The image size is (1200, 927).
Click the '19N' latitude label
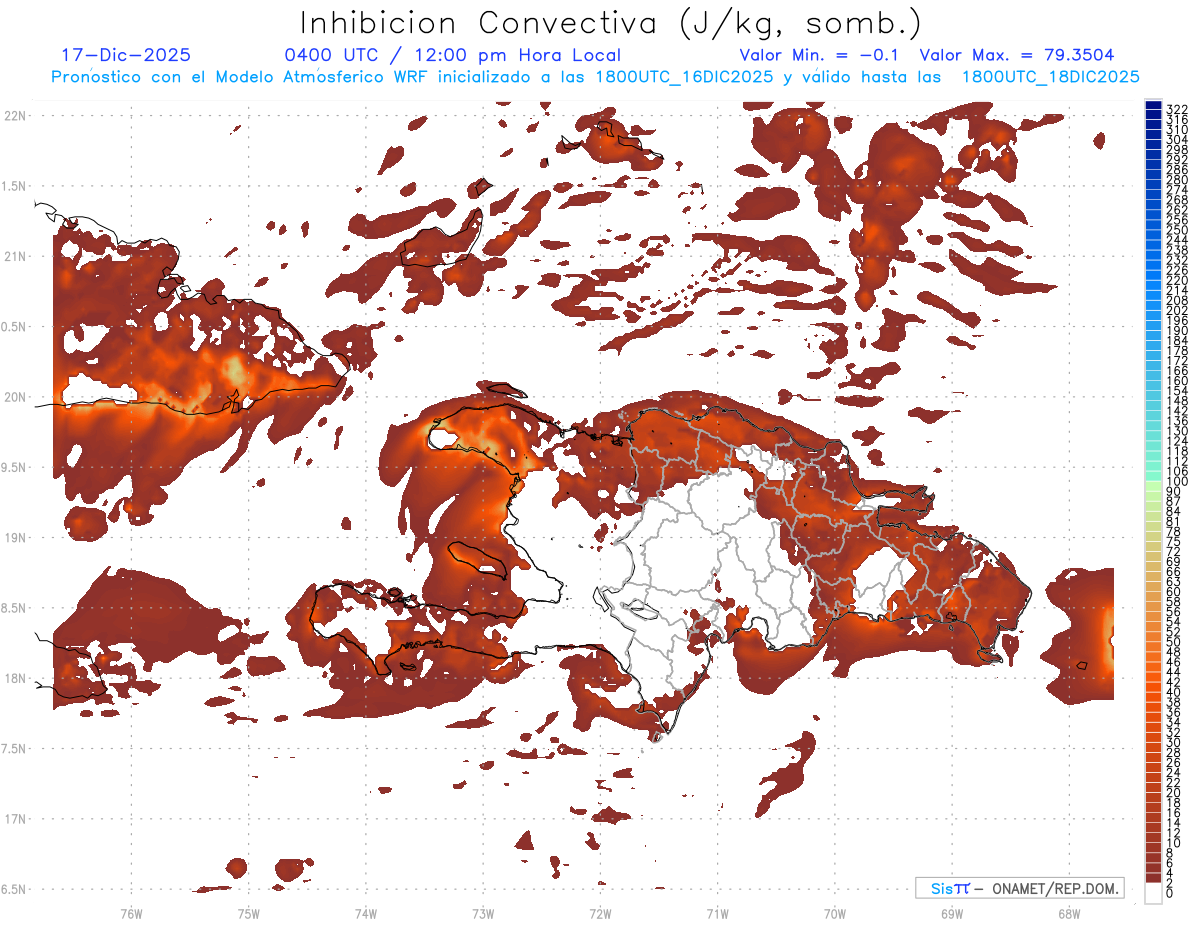click(14, 538)
